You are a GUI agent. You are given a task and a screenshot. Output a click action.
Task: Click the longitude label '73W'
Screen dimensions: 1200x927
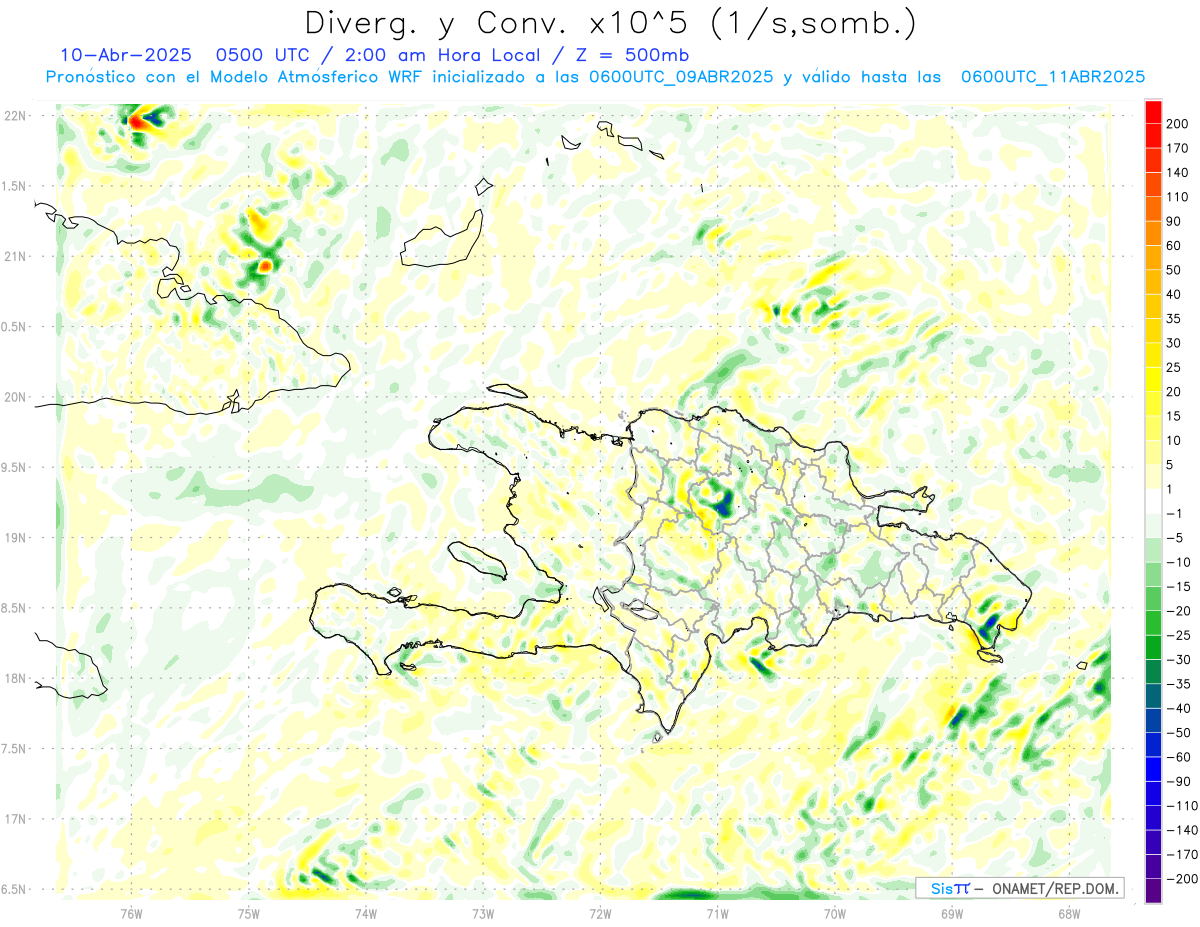482,914
